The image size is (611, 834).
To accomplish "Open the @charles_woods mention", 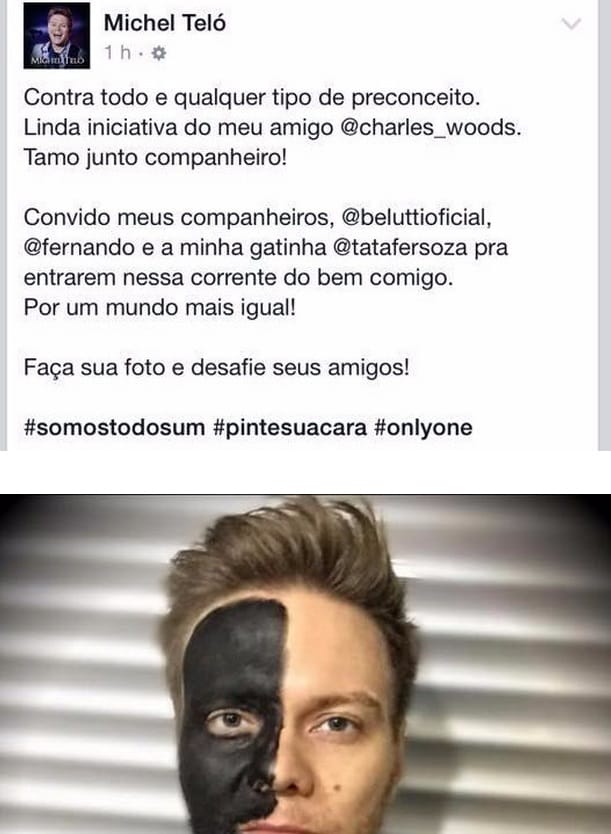I will [x=430, y=128].
